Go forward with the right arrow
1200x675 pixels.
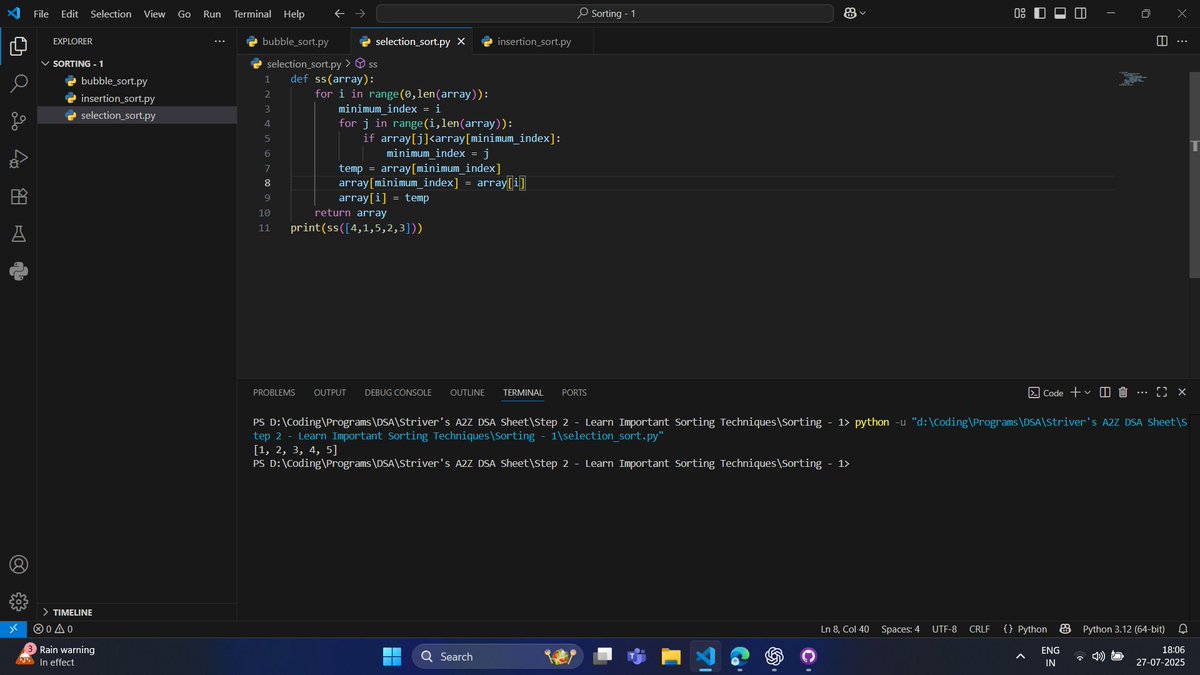360,13
